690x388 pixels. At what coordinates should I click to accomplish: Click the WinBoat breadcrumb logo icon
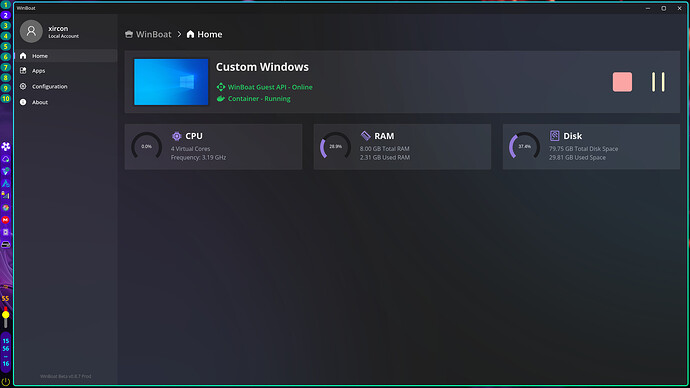click(x=129, y=34)
